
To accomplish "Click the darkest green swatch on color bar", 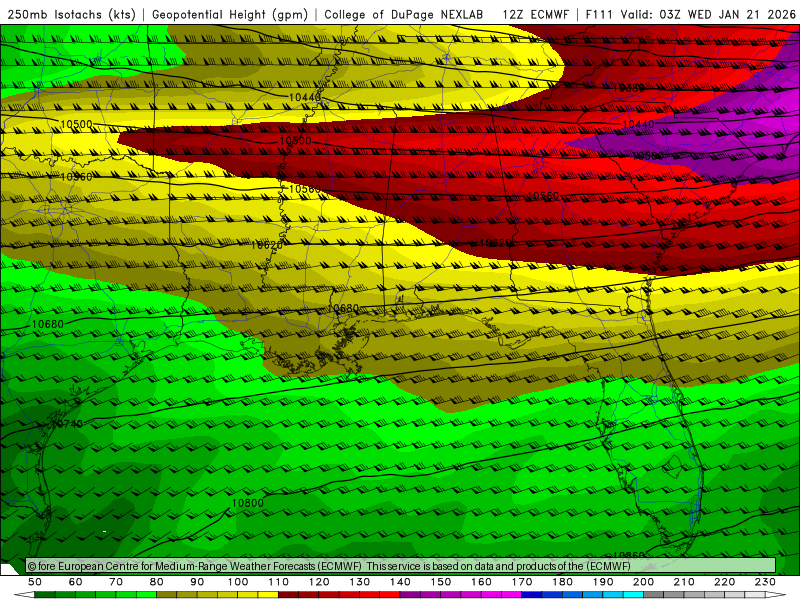I will (x=45, y=595).
